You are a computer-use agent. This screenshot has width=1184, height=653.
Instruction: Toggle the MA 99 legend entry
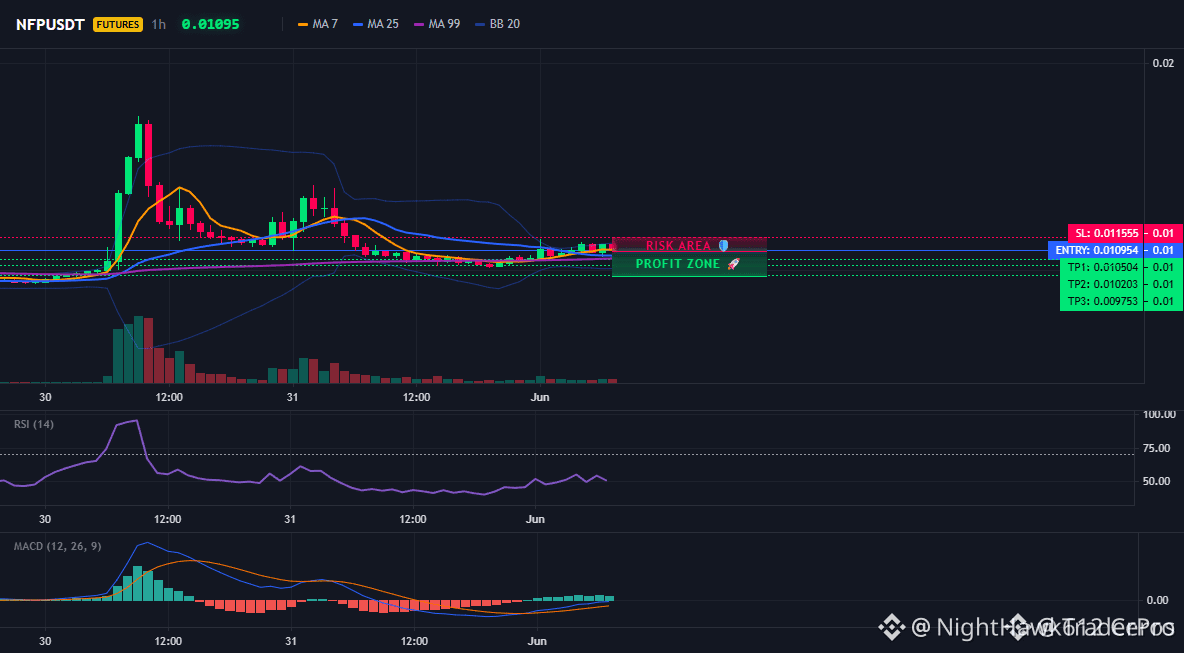pyautogui.click(x=436, y=24)
